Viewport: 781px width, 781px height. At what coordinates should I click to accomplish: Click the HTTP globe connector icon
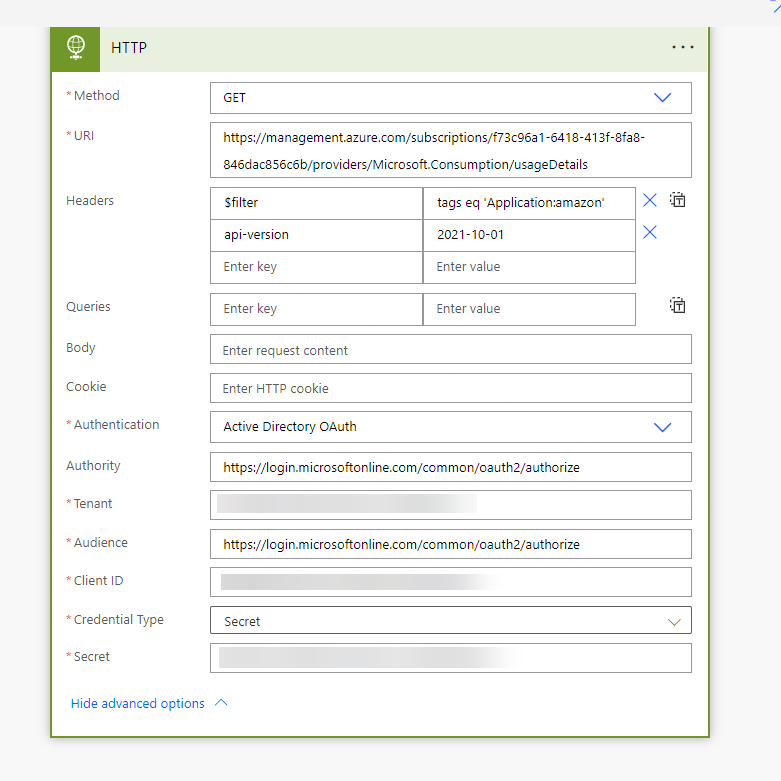click(75, 48)
